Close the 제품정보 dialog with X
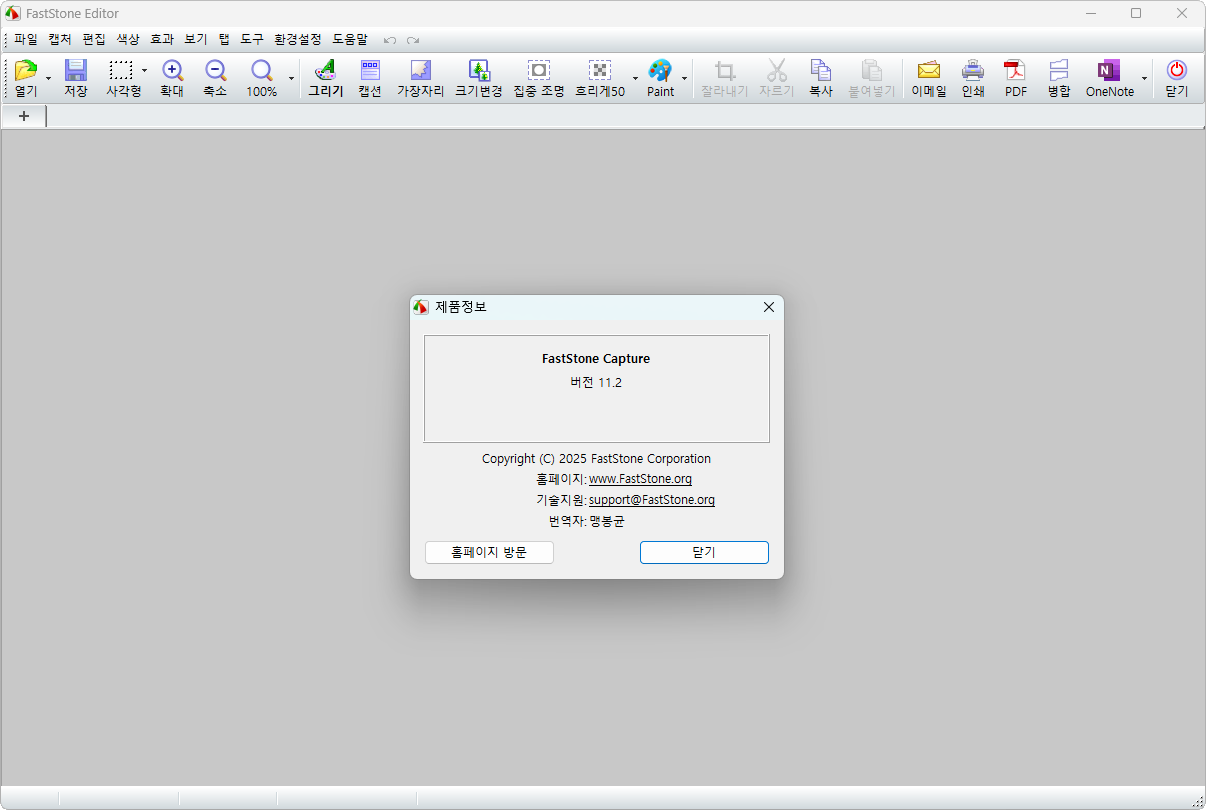 tap(769, 307)
